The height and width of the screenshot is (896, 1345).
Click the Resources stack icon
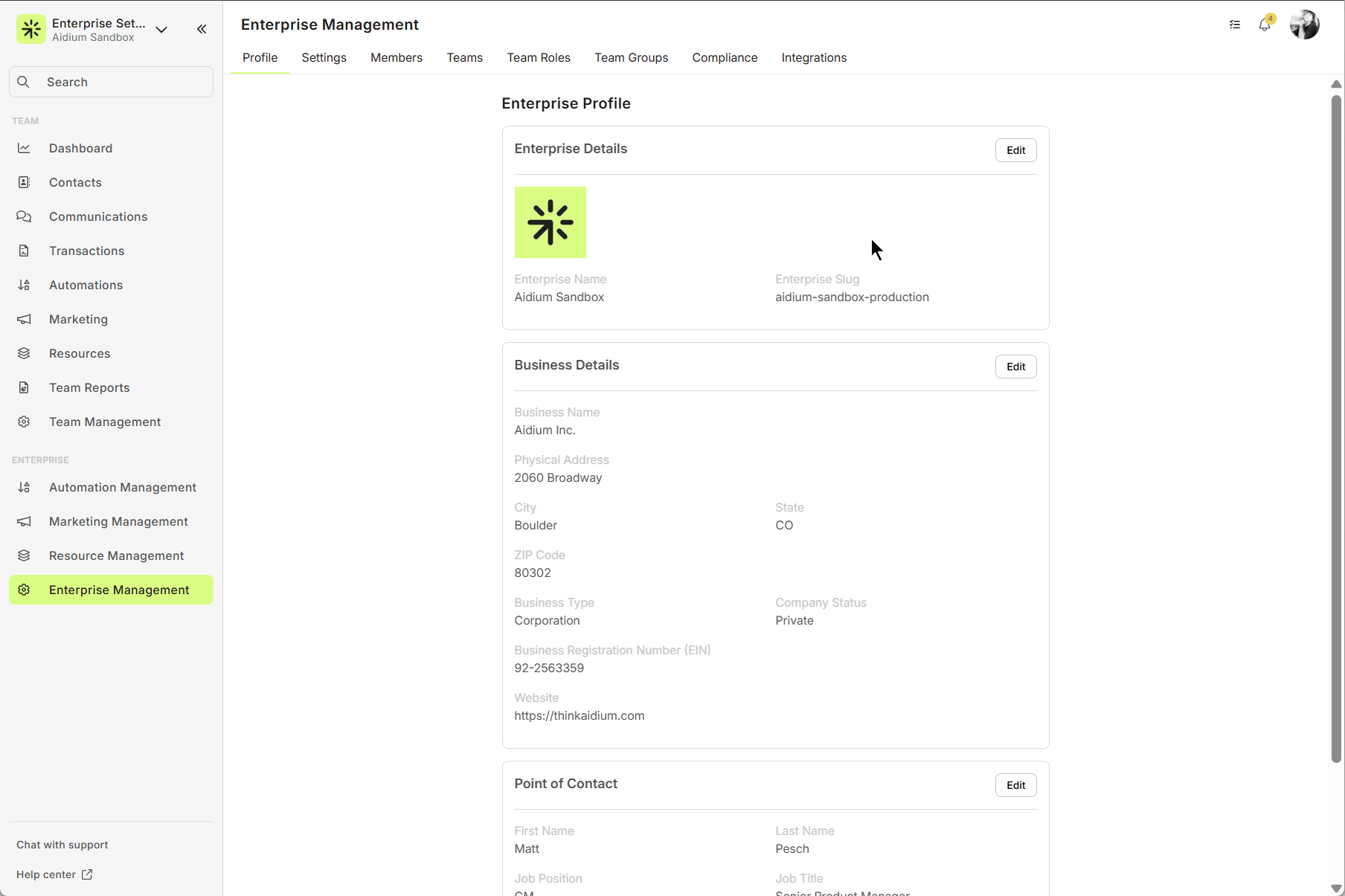(24, 353)
